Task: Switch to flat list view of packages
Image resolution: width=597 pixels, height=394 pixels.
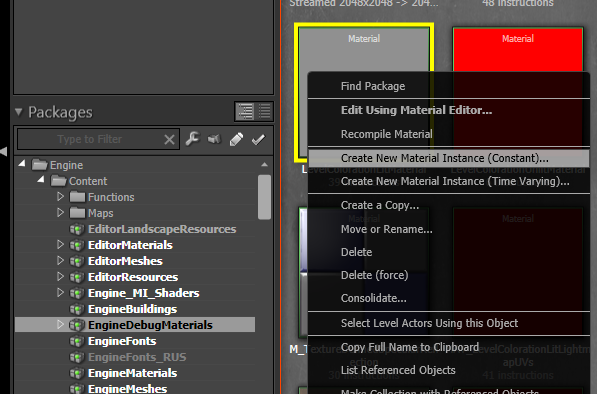Action: point(264,112)
